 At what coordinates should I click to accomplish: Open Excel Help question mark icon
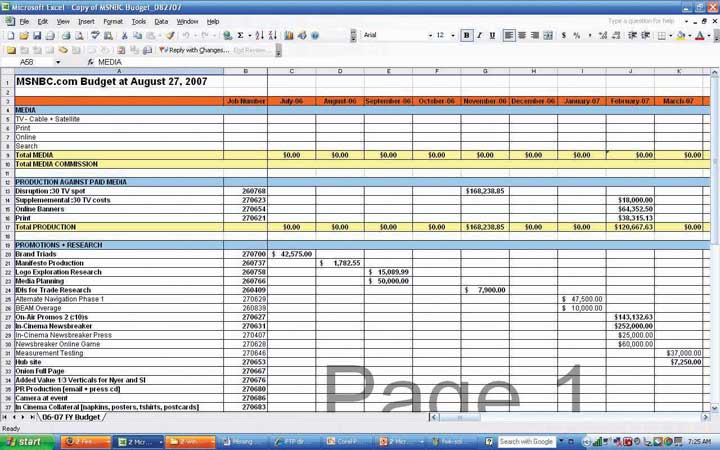pos(315,35)
